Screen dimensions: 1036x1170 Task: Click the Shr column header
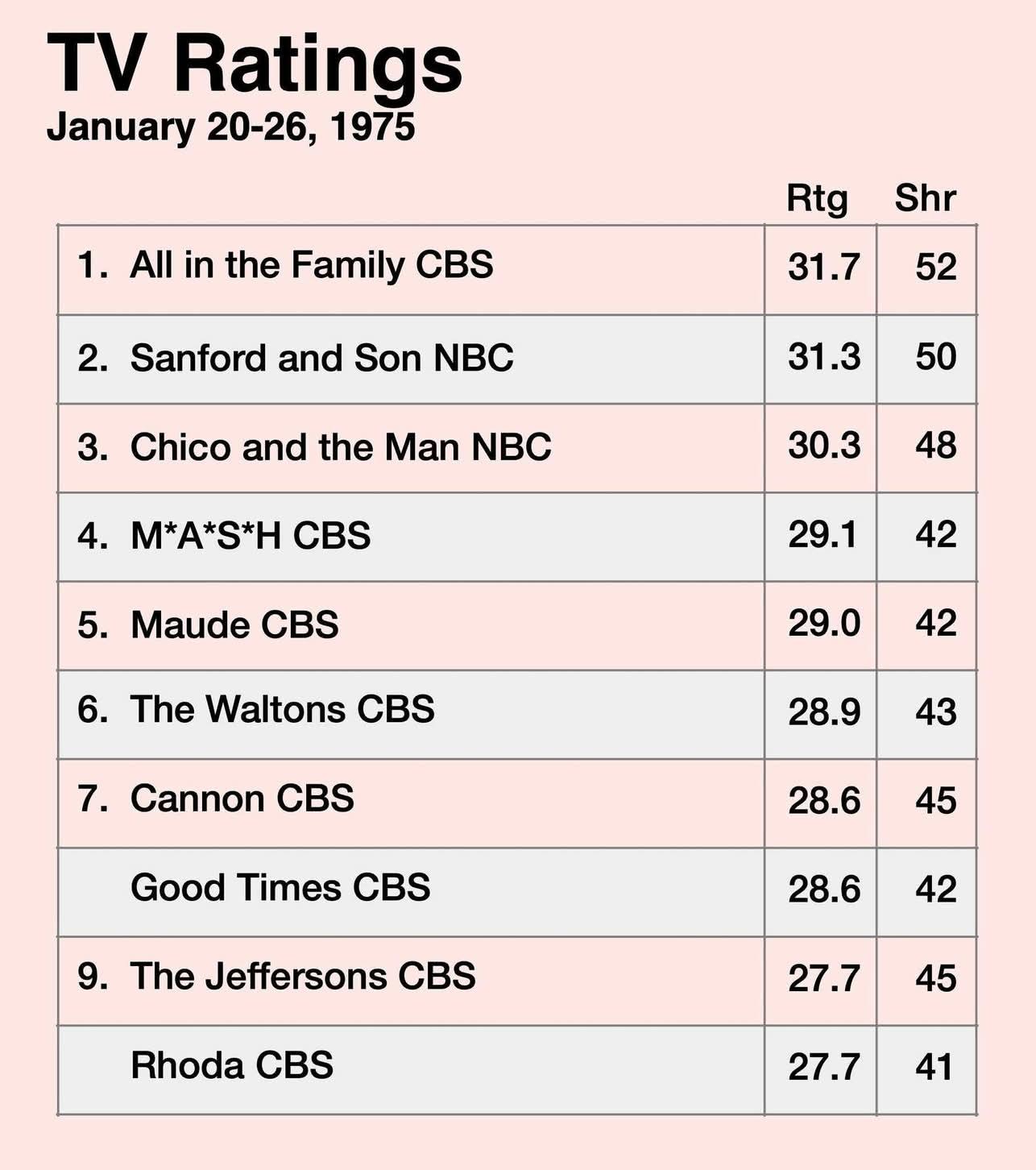[x=925, y=198]
